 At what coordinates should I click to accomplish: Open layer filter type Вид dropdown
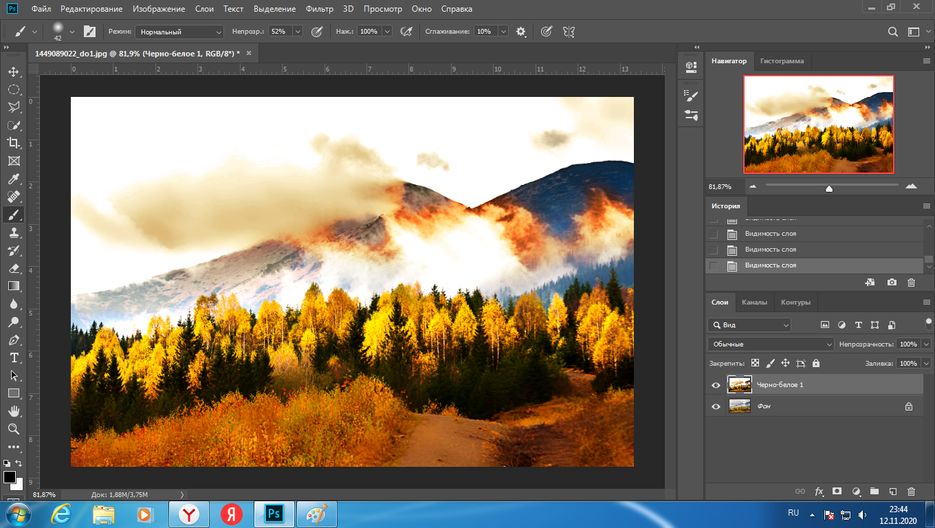(750, 325)
